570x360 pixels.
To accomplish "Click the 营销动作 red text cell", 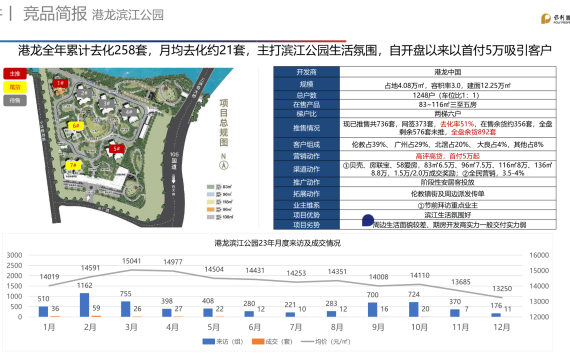I will 447,156.
